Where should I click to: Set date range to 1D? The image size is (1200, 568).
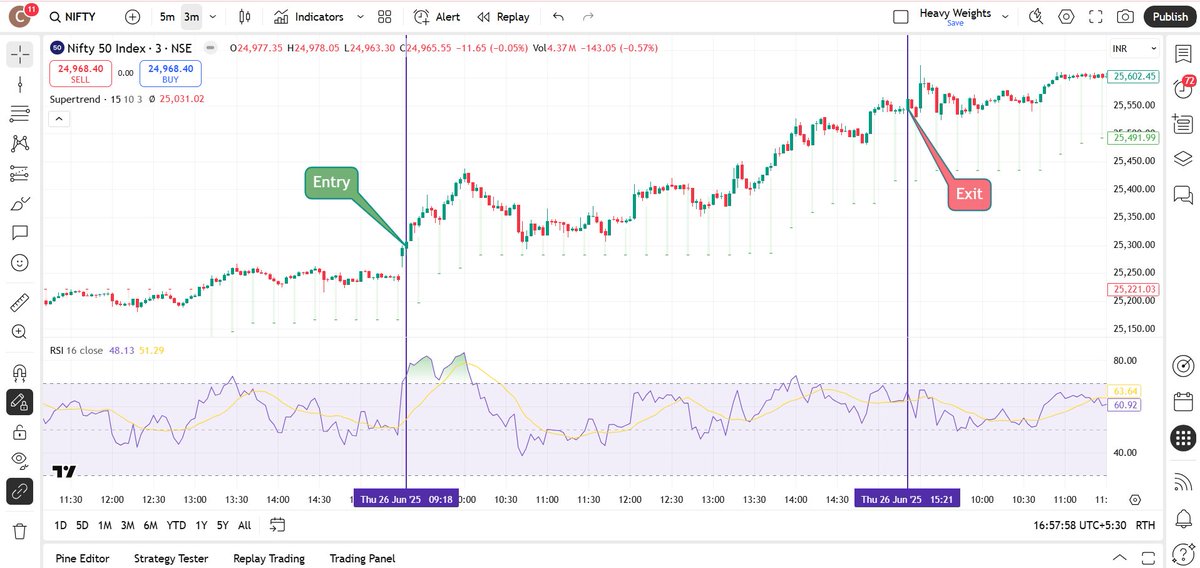[60, 525]
